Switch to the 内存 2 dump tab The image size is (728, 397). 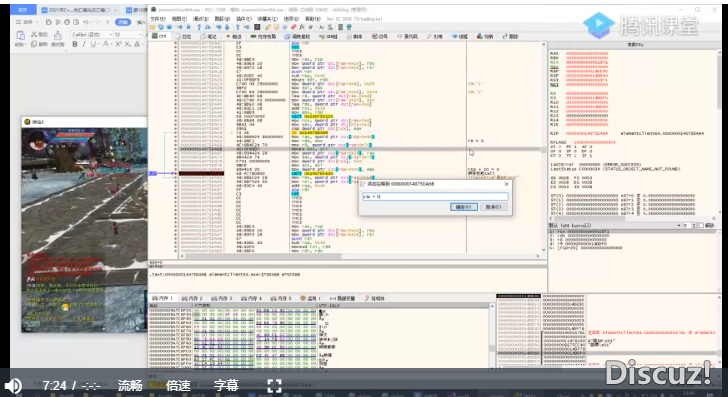tap(192, 298)
